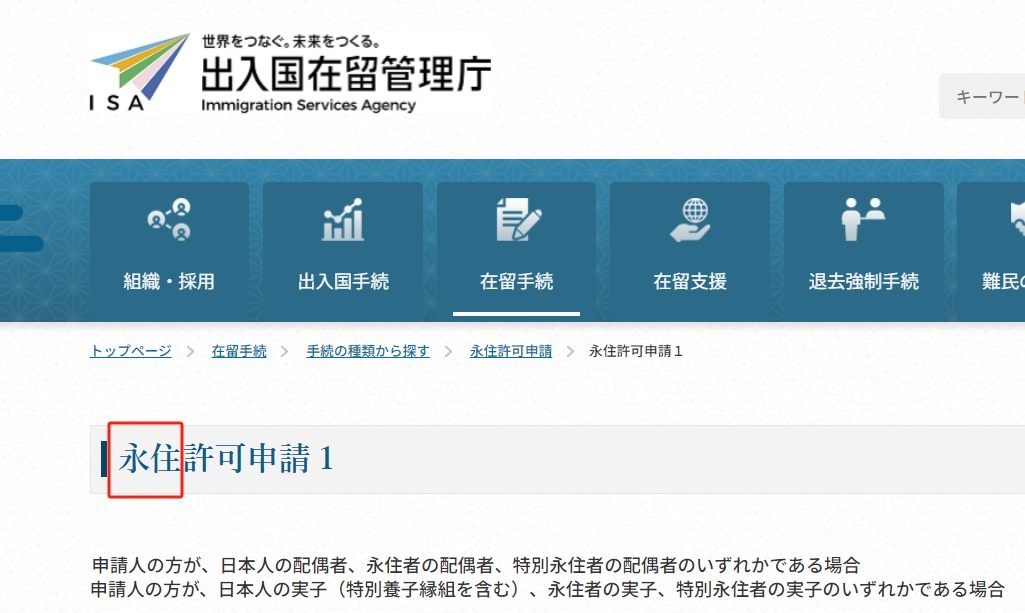Open 永住許可申請 breadcrumb link
The image size is (1025, 613).
click(511, 351)
